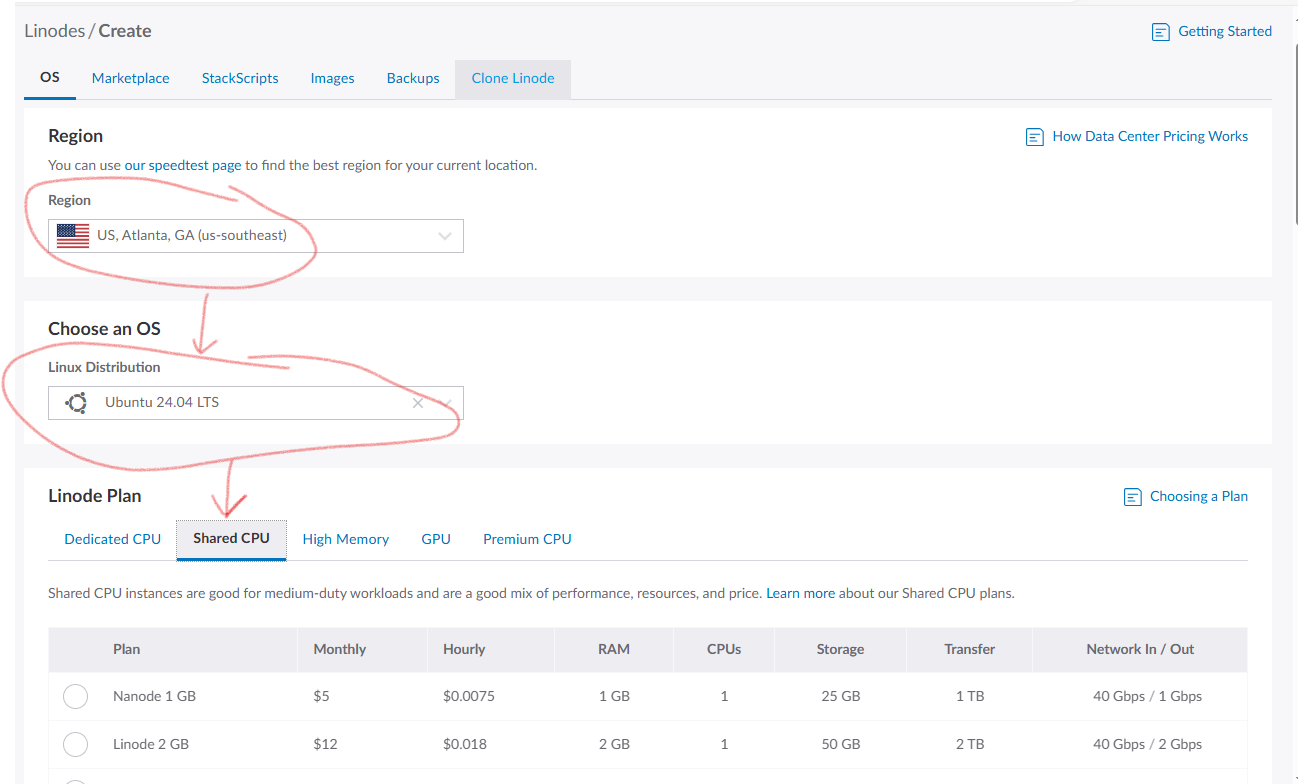Open the Images tab
Viewport: 1298px width, 784px height.
pyautogui.click(x=333, y=79)
